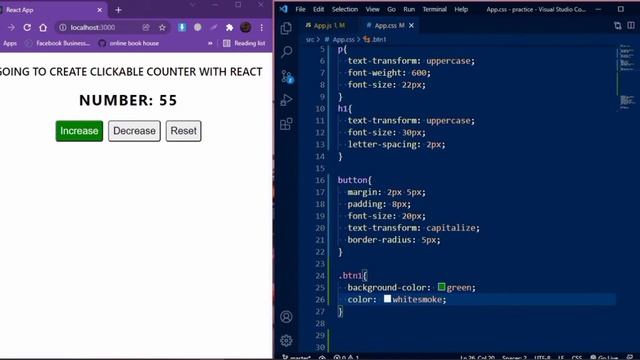Open the Explorer view in VS Code activity bar
This screenshot has height=360, width=640.
tap(287, 28)
